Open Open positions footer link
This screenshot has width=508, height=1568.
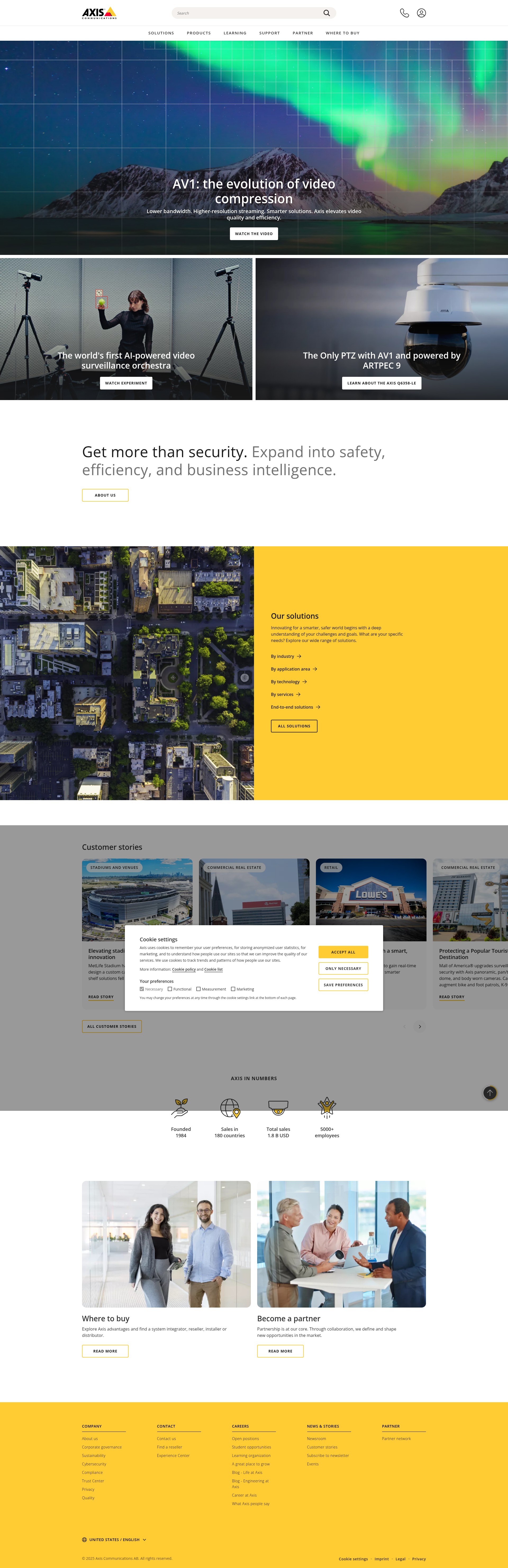pos(246,1438)
